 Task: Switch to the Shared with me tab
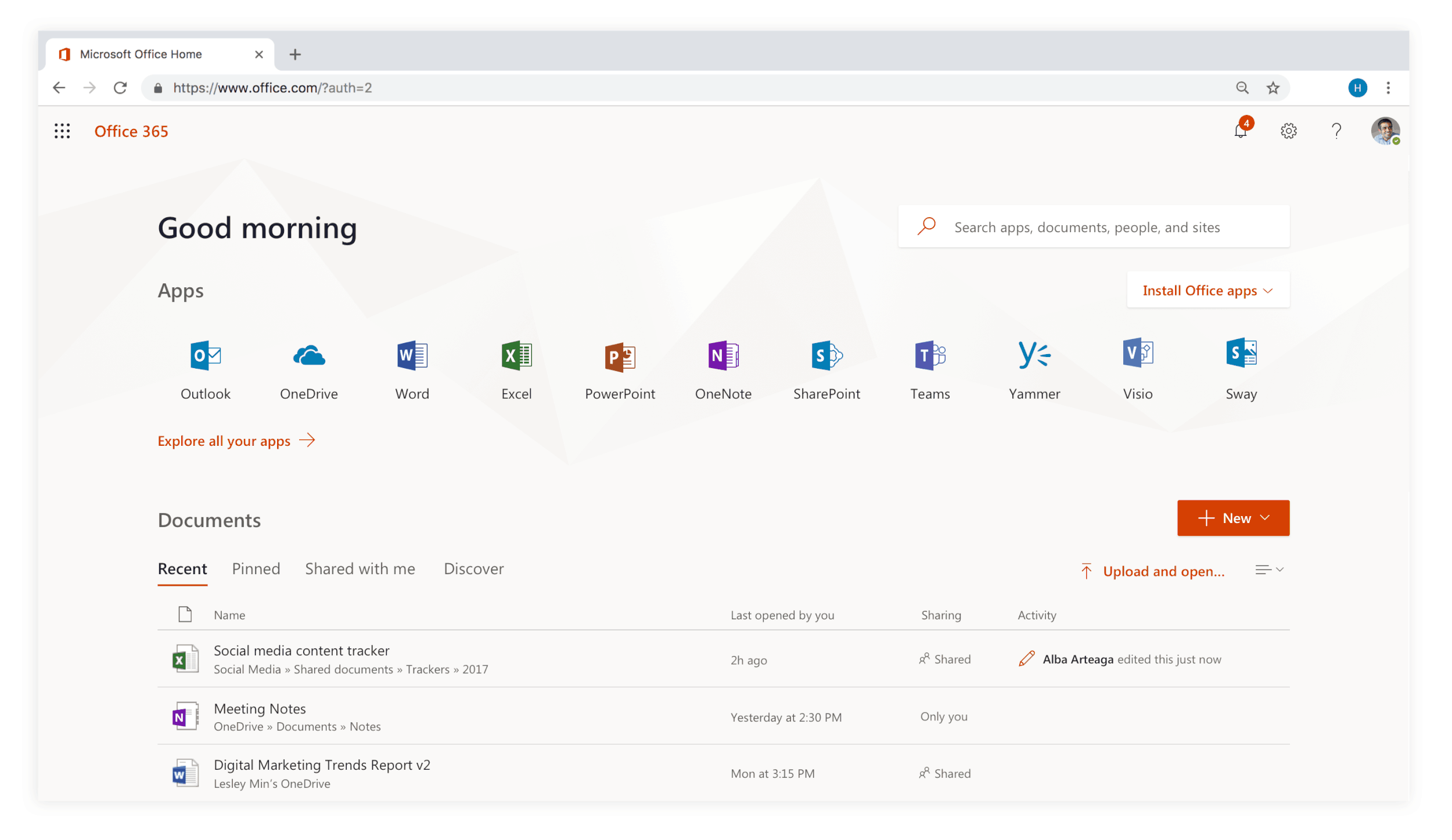click(x=360, y=569)
